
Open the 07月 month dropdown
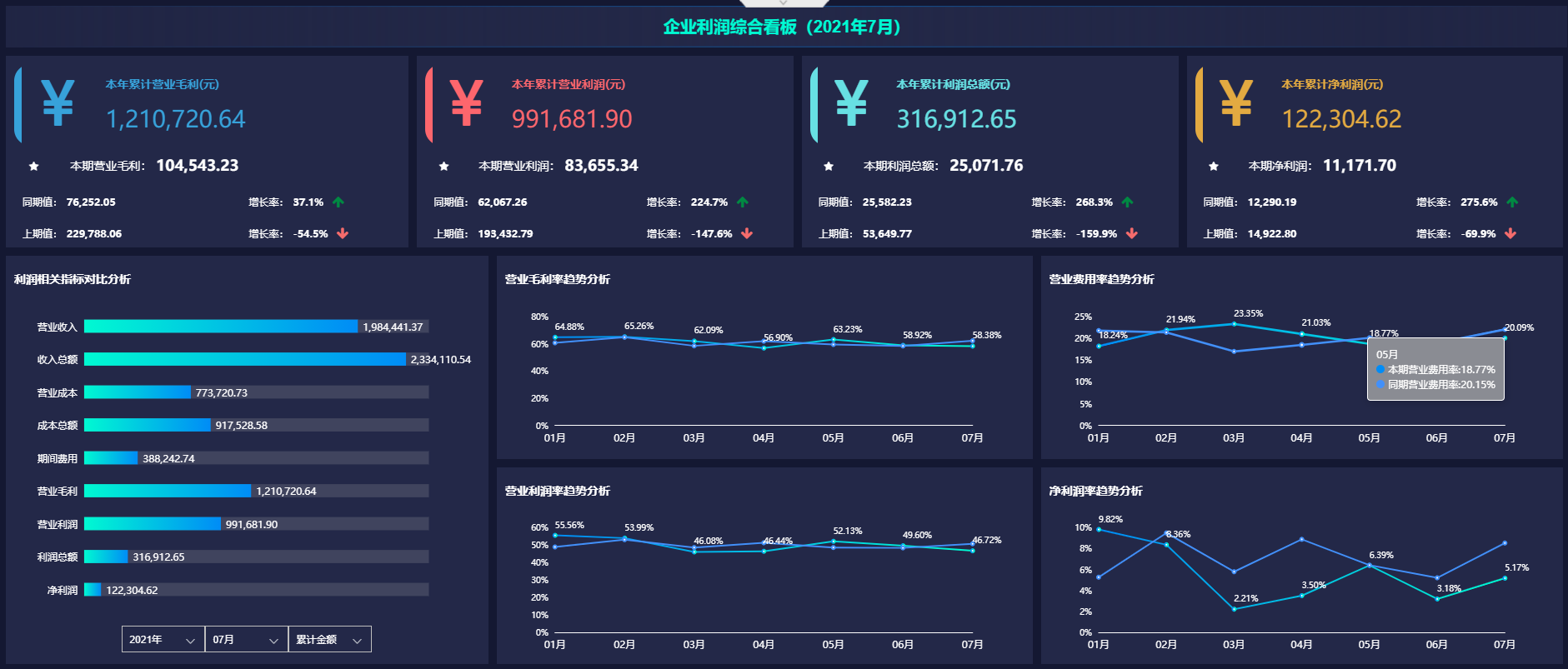246,640
